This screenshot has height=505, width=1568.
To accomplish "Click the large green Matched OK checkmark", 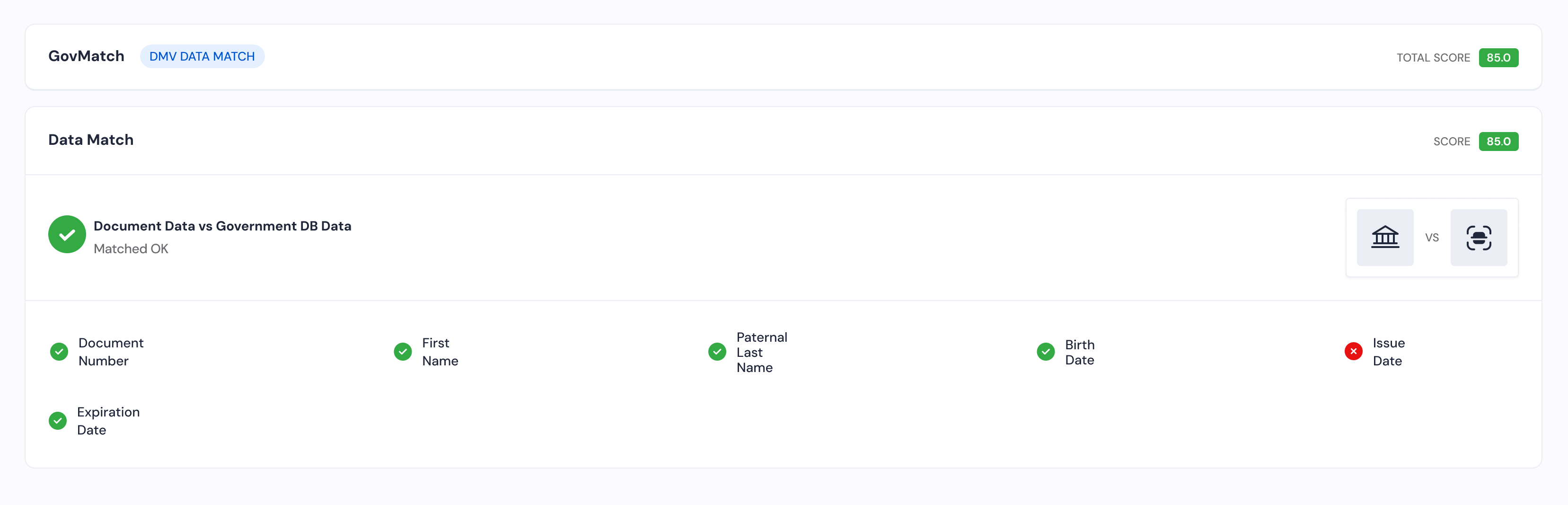I will [67, 235].
